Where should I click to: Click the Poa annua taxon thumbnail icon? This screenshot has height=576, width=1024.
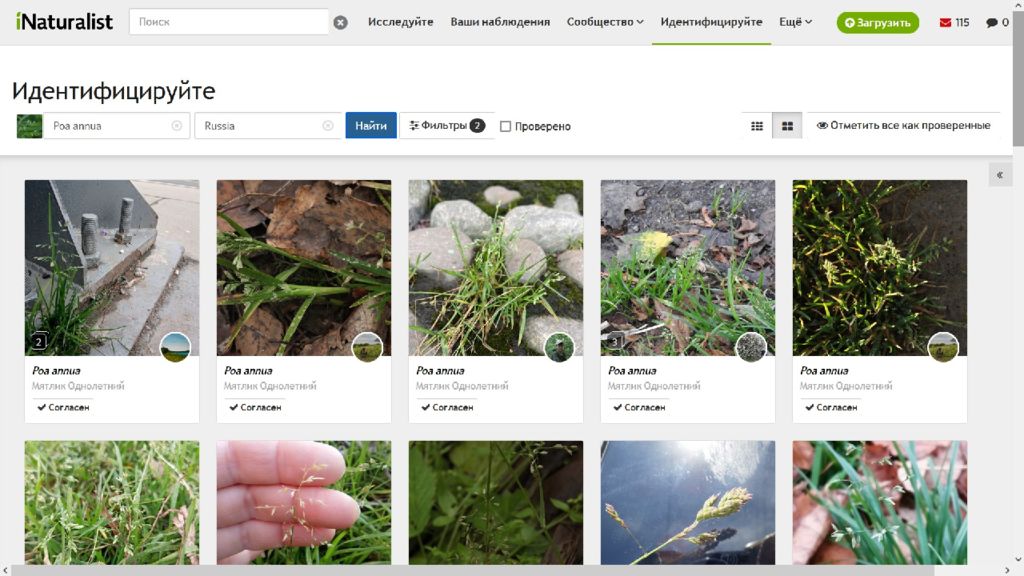(29, 126)
